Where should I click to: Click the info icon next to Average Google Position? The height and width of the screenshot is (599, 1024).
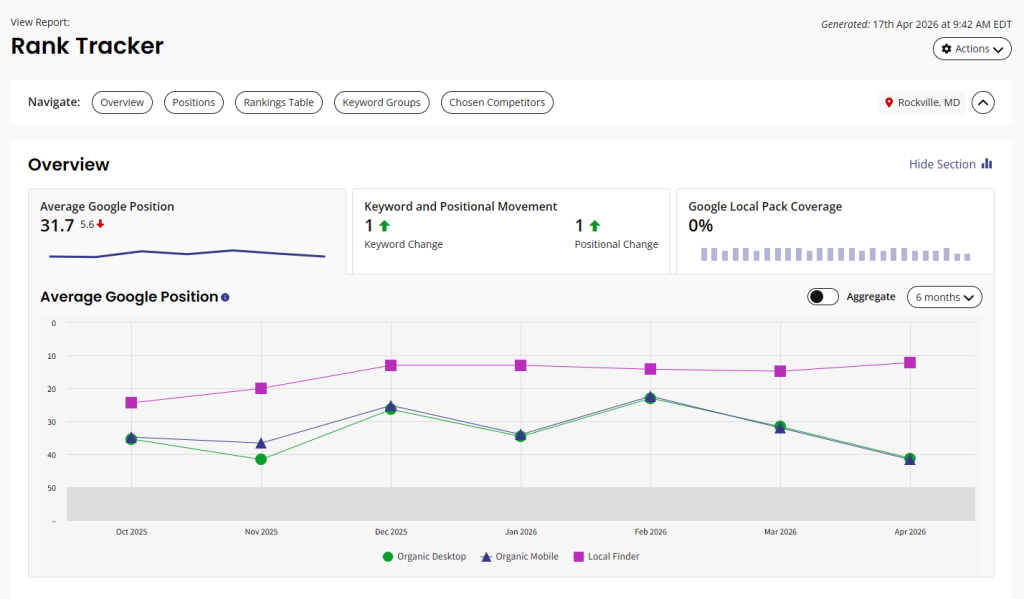(x=225, y=297)
